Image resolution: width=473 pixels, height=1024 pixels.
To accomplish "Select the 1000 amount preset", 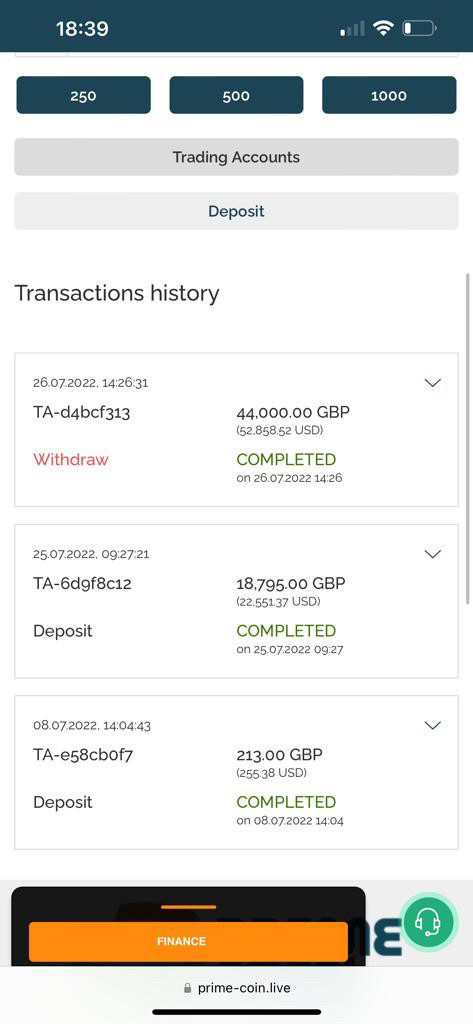I will tap(389, 95).
